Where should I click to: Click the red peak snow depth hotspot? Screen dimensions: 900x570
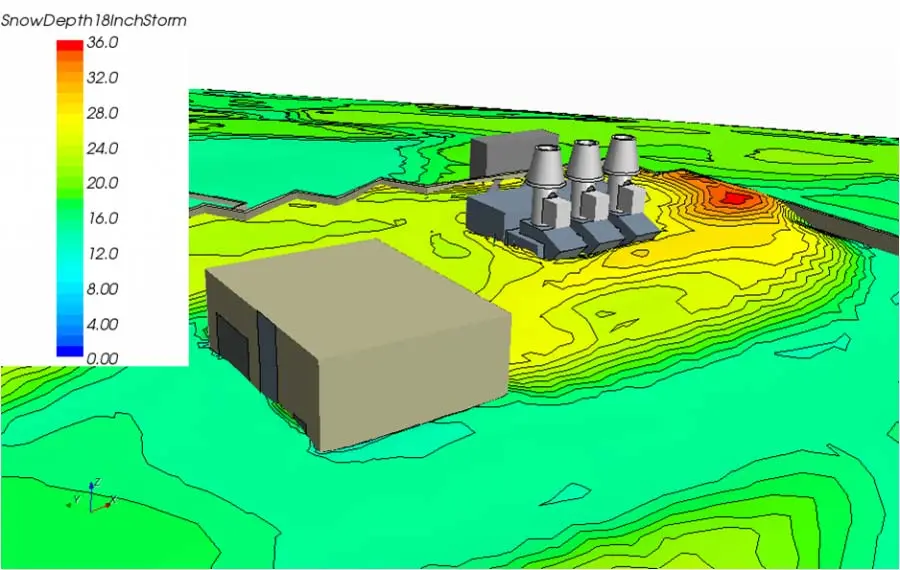click(733, 198)
